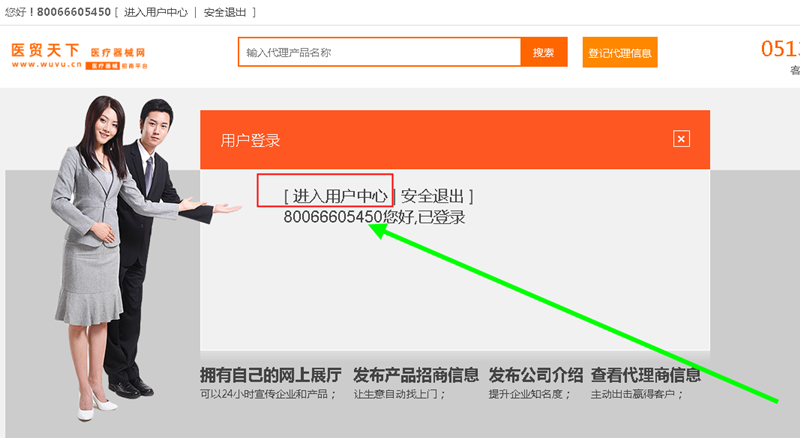
Task: Select 安全退出 in the top bar
Action: coord(227,12)
